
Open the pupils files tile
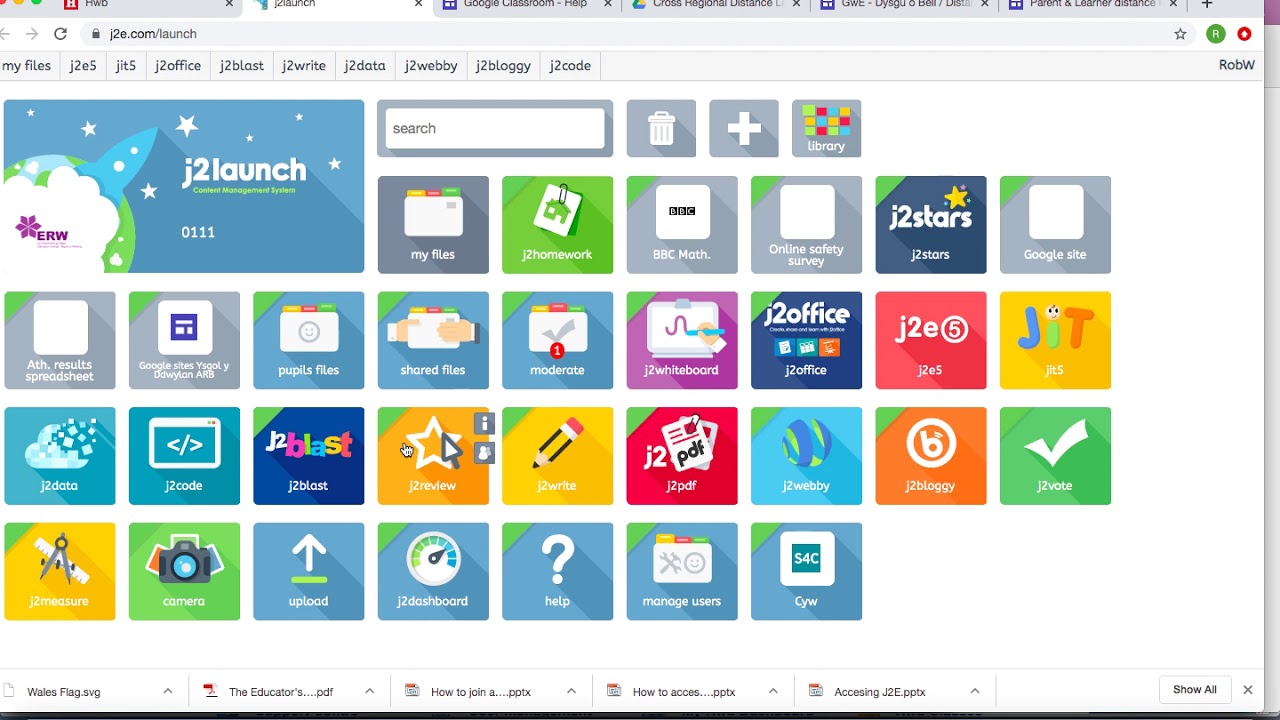click(x=308, y=340)
